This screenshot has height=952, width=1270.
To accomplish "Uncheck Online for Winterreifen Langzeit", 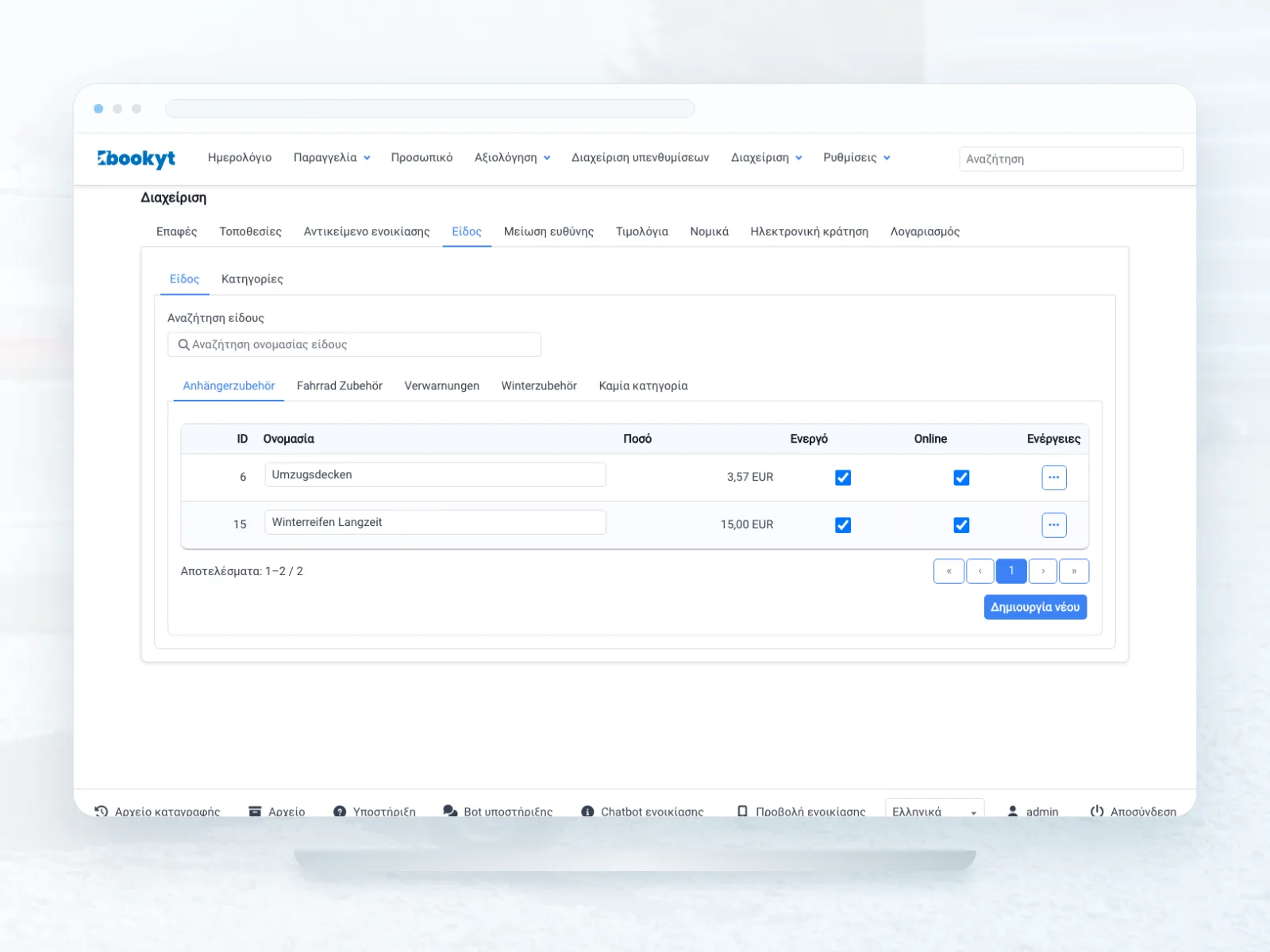I will pos(961,525).
